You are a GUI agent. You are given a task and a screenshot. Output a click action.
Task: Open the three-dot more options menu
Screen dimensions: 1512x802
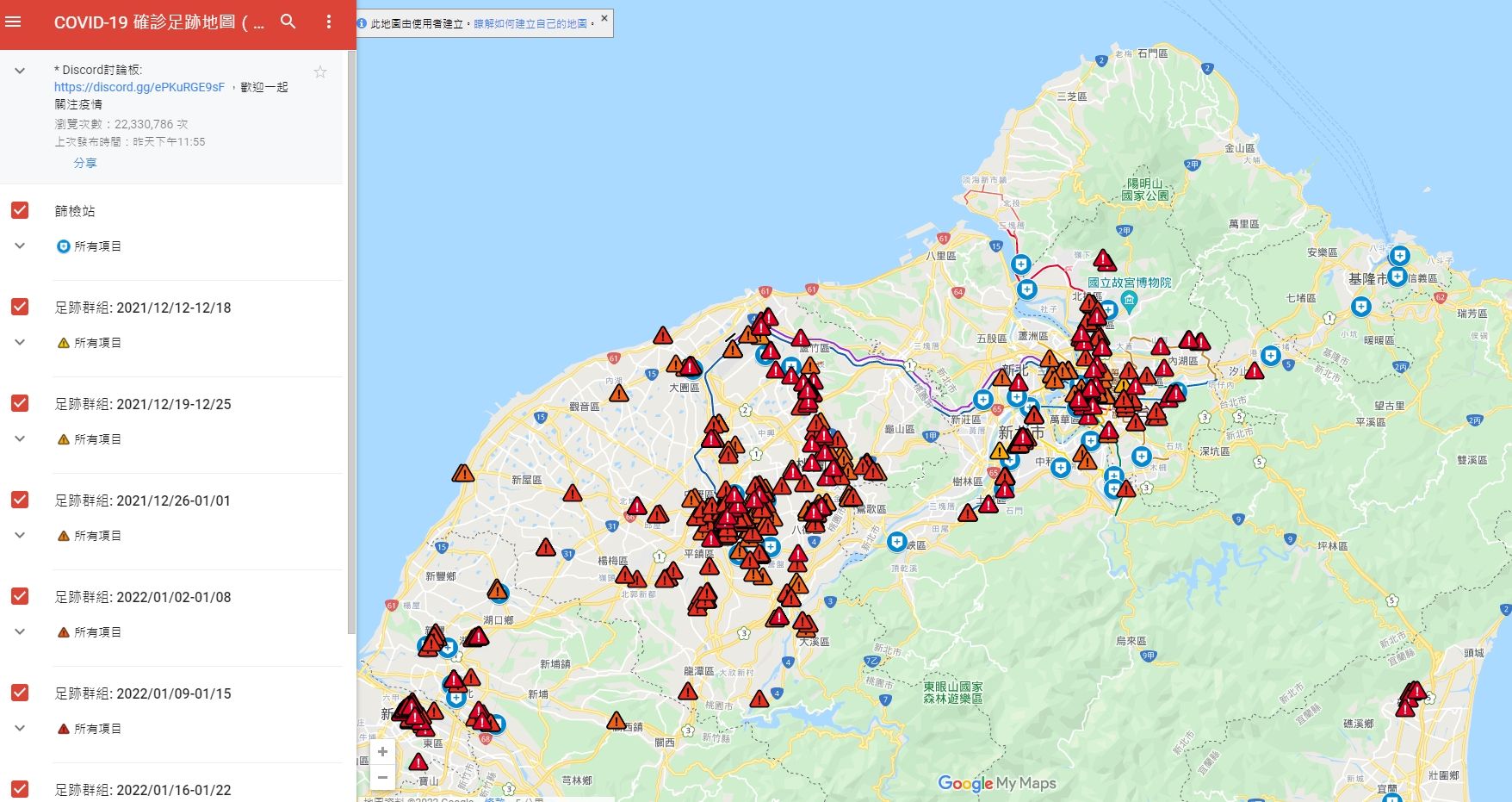[x=328, y=22]
